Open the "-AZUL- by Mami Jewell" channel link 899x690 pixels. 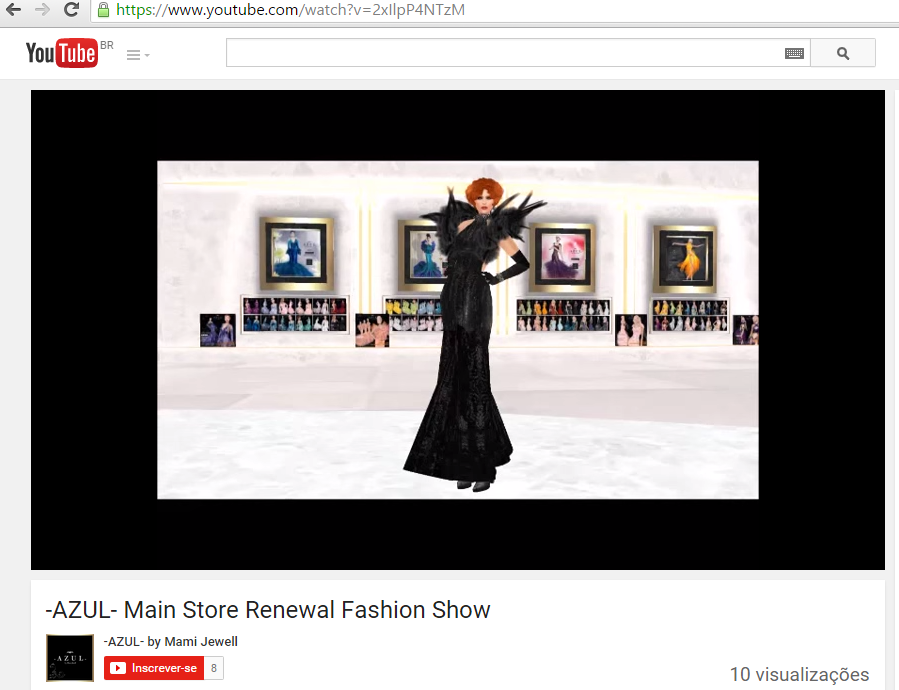(x=170, y=642)
